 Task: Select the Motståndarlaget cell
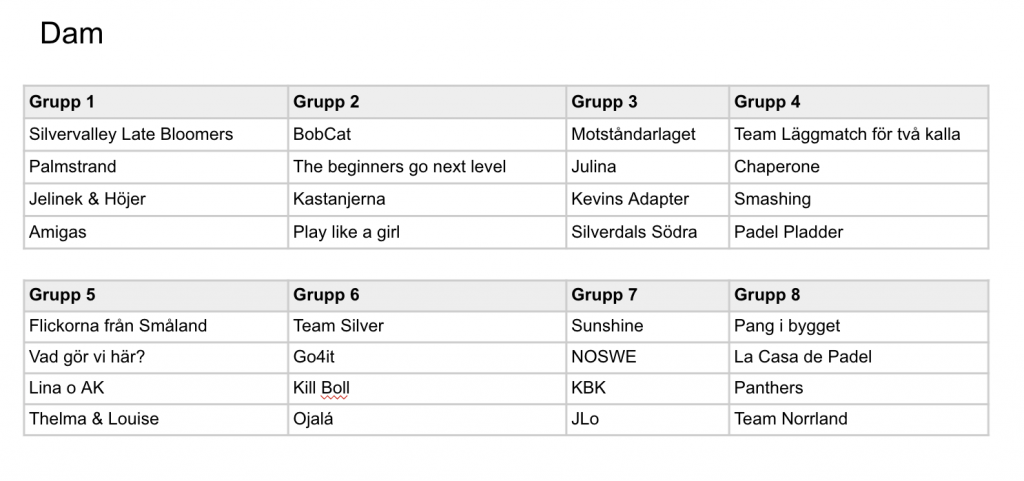tap(648, 134)
